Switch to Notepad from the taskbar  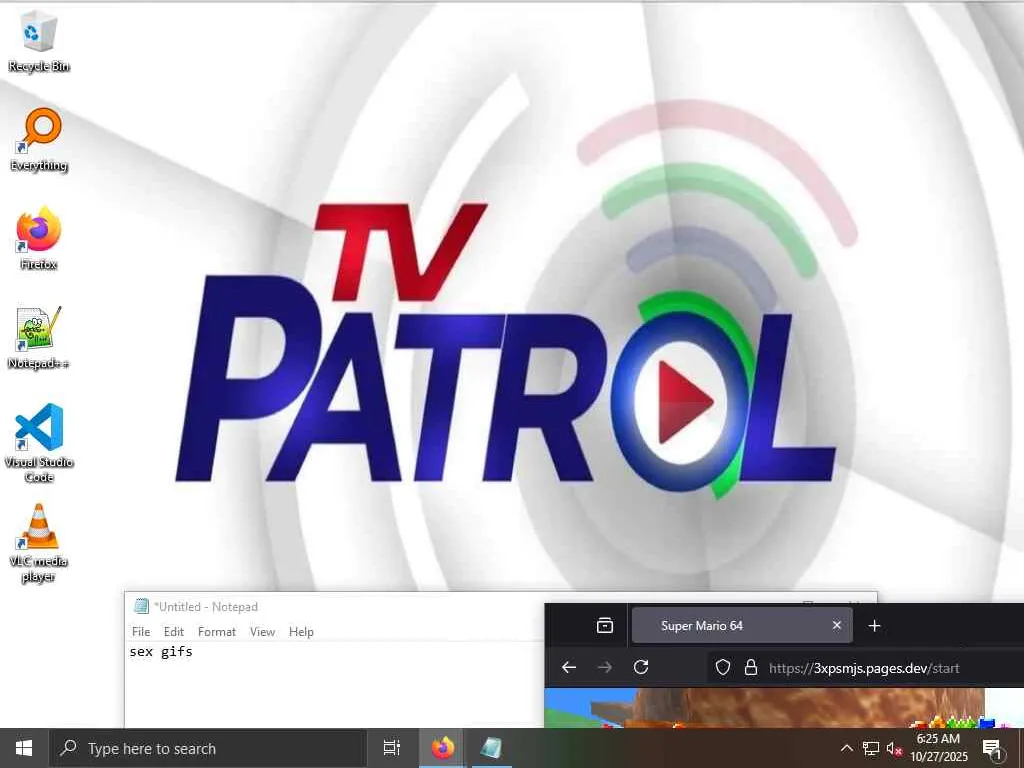490,748
